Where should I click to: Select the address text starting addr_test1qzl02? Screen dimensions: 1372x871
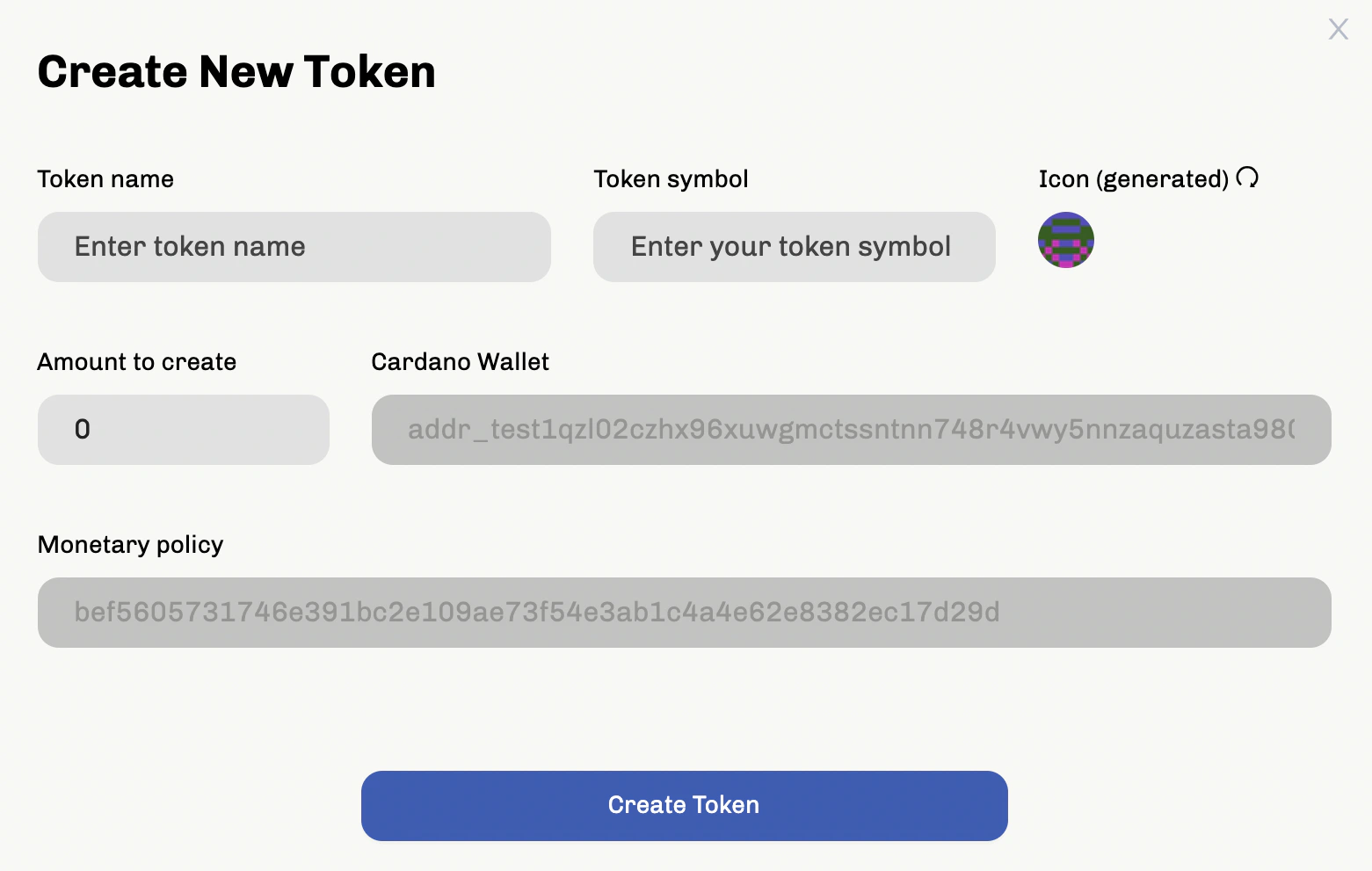tap(852, 430)
